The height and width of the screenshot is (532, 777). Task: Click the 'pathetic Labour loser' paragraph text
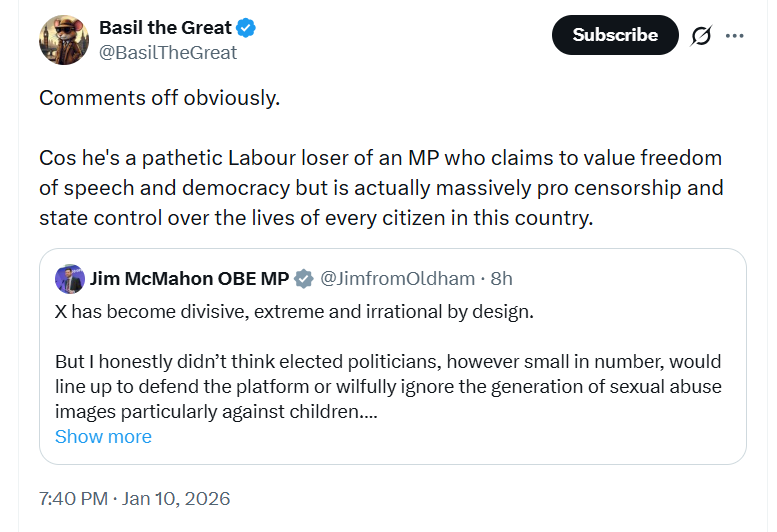click(380, 189)
